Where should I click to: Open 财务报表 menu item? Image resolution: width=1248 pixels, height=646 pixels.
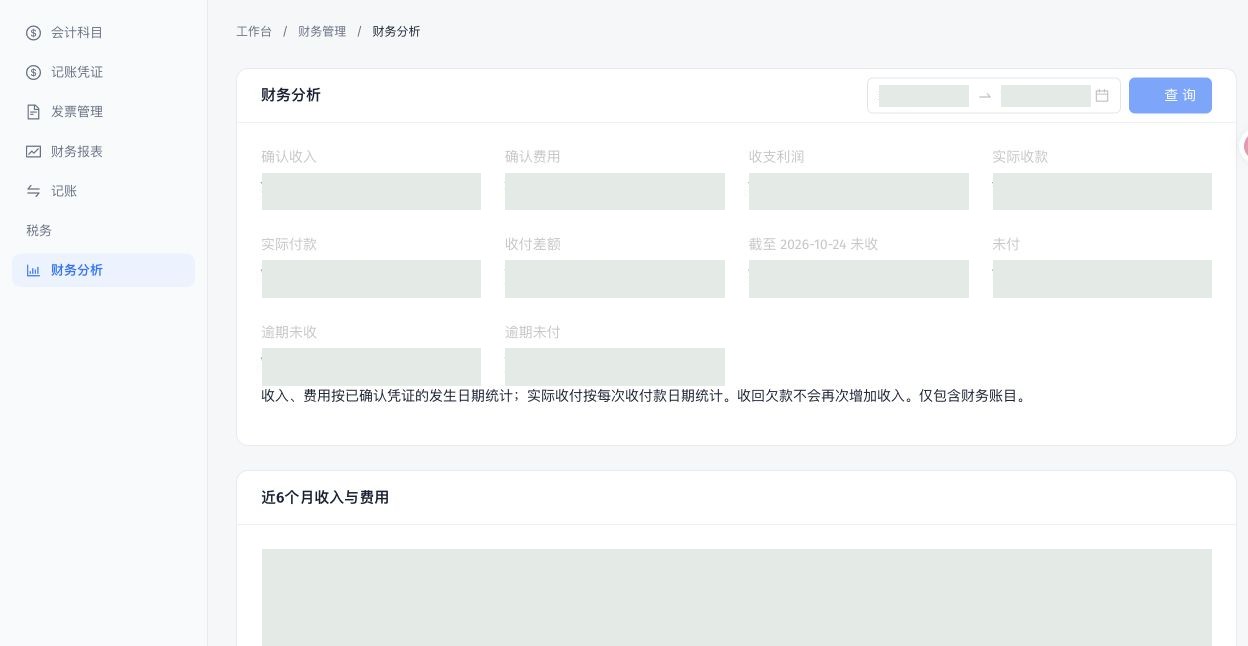(104, 151)
